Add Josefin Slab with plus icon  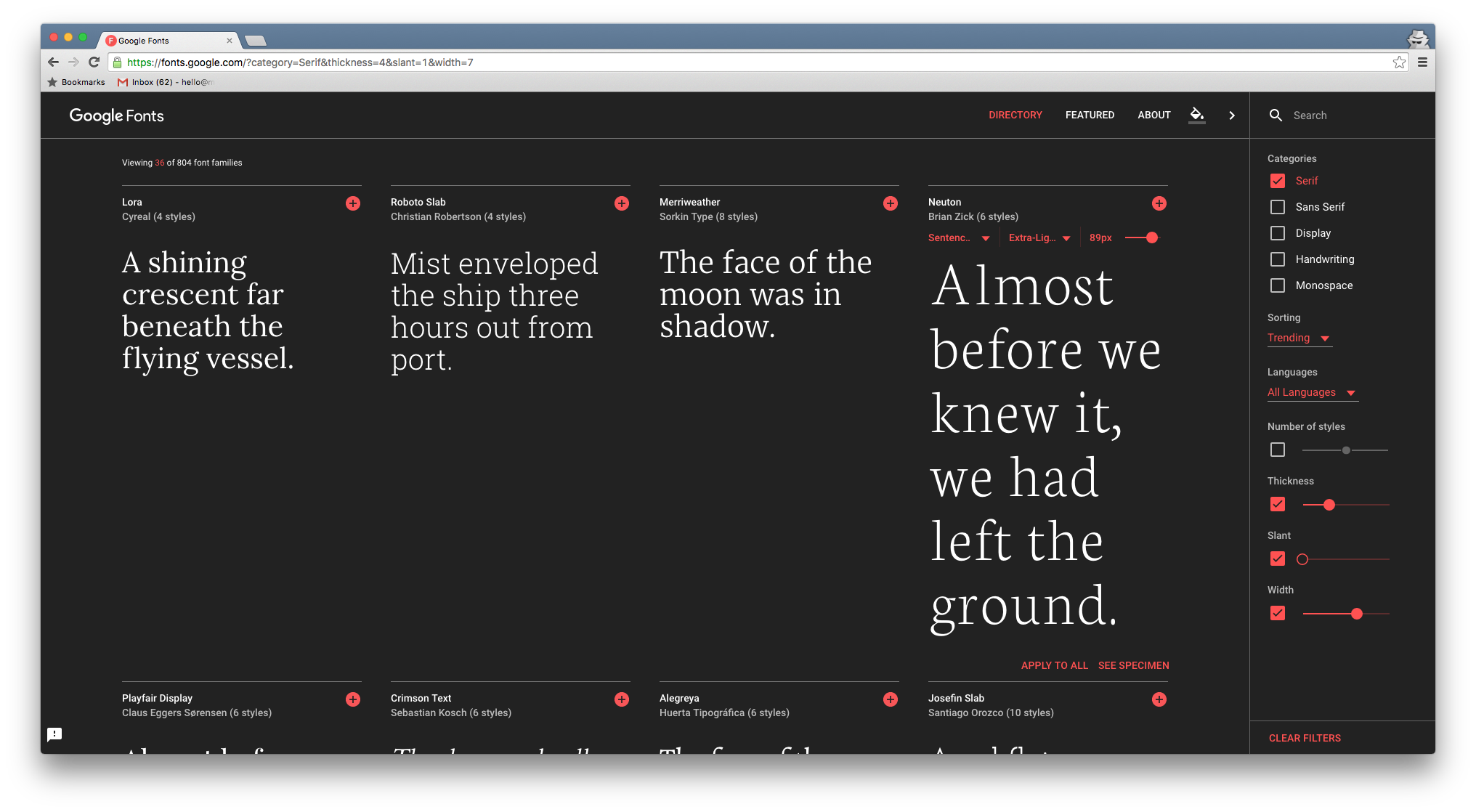[x=1159, y=699]
